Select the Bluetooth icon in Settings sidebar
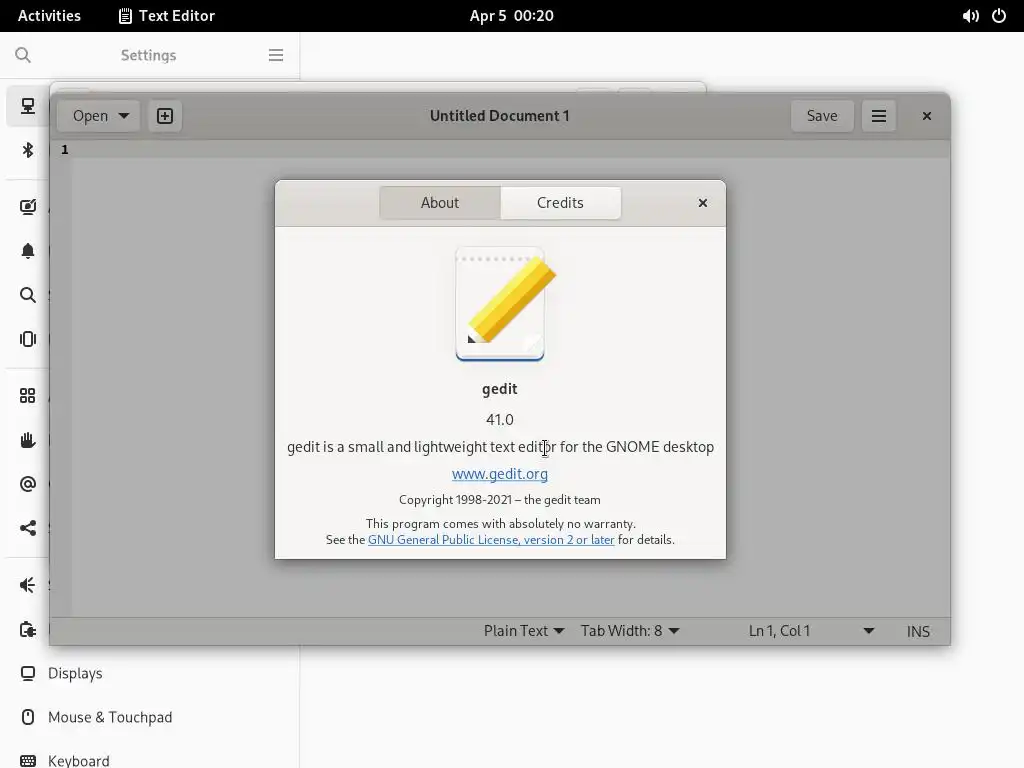1024x768 pixels. coord(27,150)
